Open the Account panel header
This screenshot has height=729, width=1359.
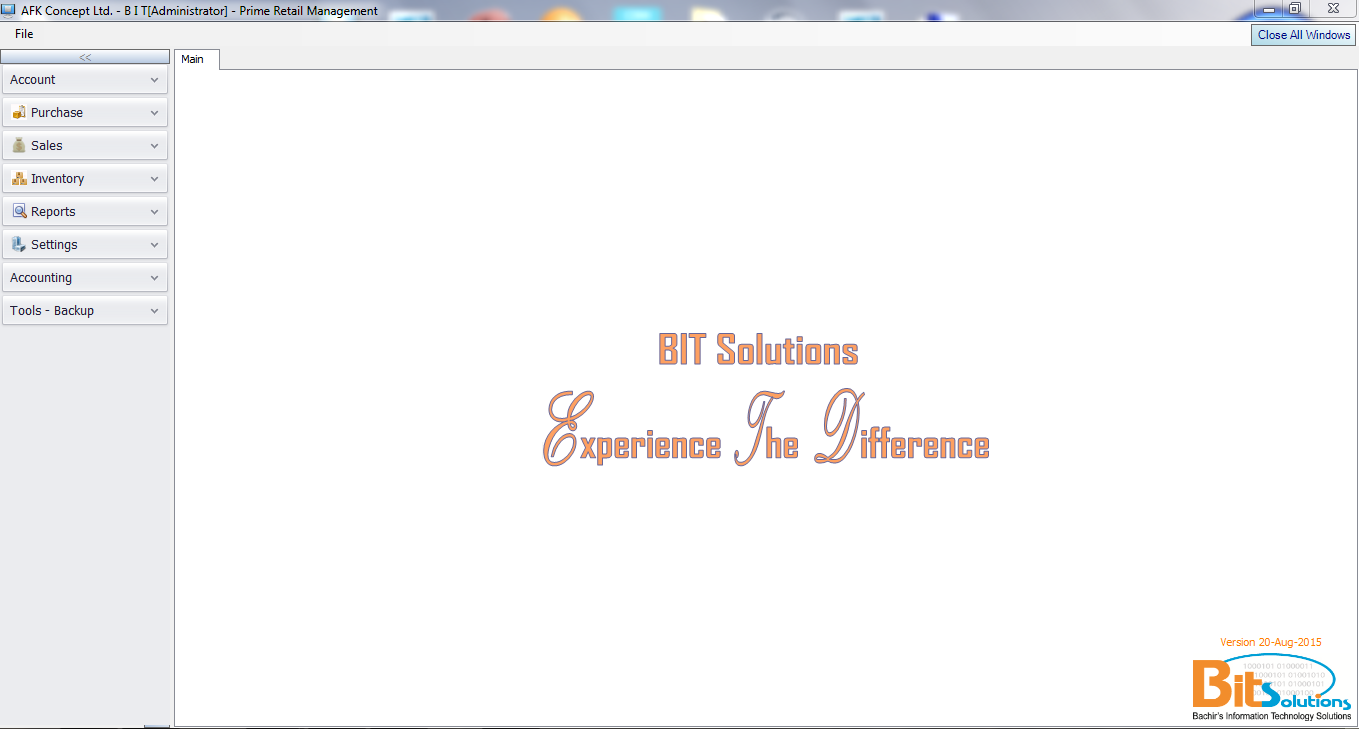pyautogui.click(x=85, y=80)
